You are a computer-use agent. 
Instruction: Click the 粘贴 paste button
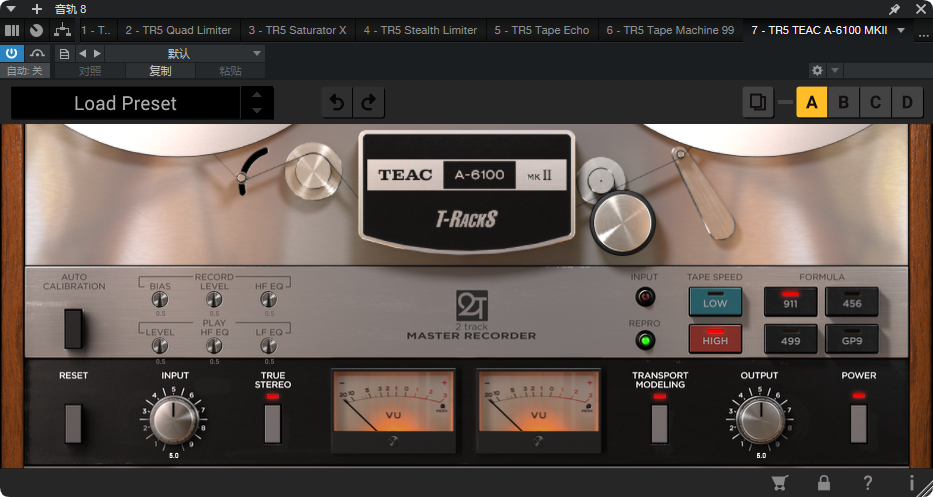pyautogui.click(x=230, y=71)
